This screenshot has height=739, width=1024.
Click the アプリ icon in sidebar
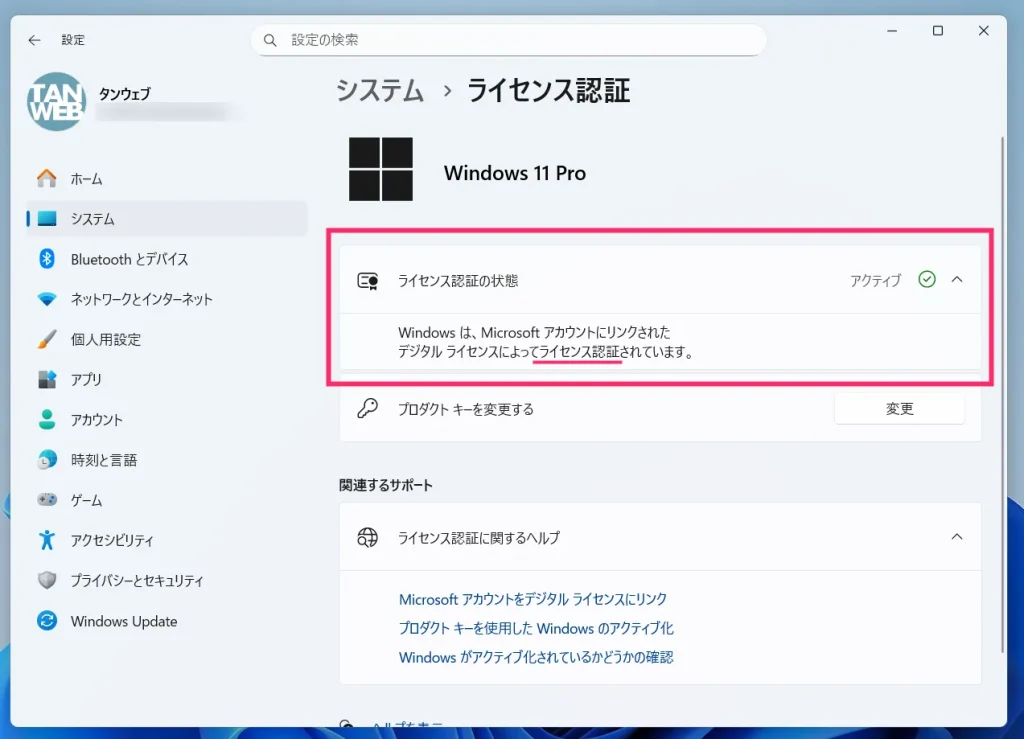[46, 379]
